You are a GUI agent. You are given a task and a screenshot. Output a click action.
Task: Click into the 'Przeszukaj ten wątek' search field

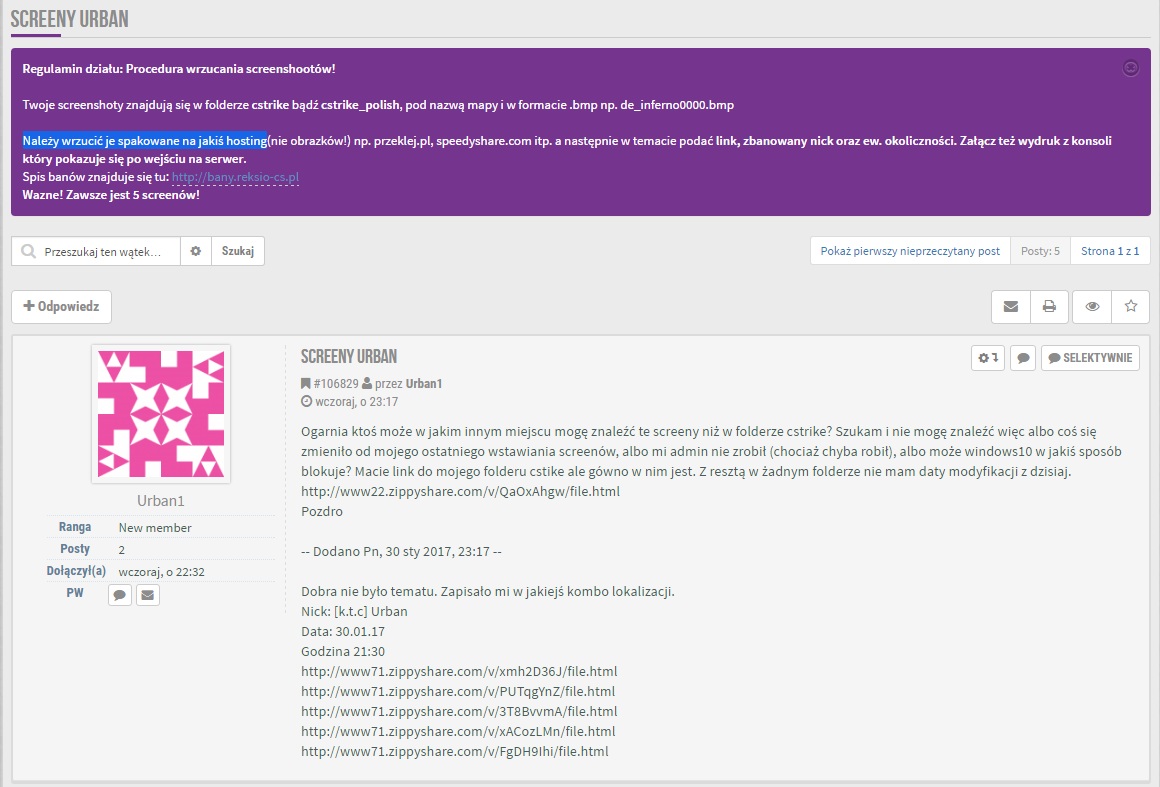105,251
